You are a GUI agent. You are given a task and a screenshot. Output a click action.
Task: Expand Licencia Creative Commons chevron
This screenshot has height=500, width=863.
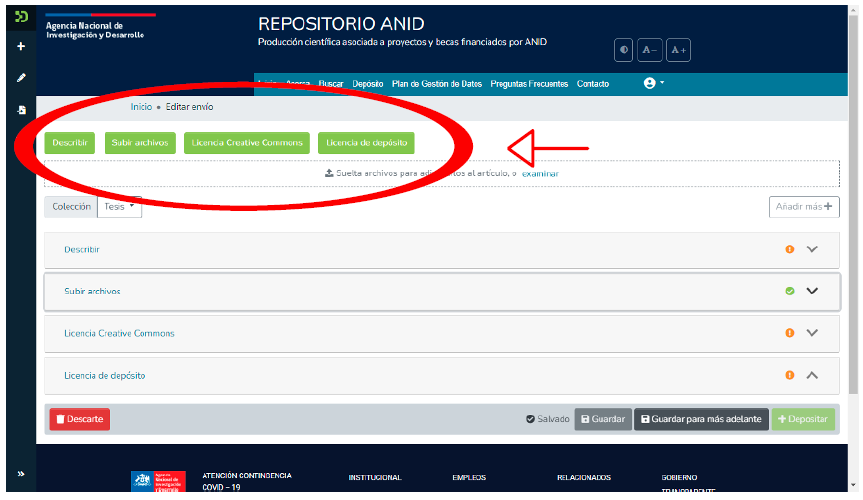pos(812,333)
